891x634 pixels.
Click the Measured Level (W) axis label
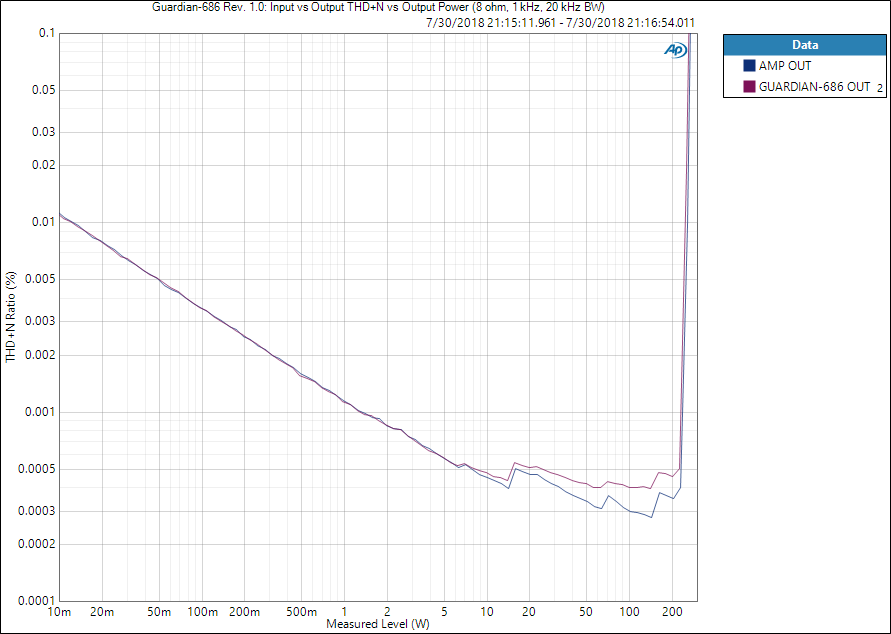(378, 624)
